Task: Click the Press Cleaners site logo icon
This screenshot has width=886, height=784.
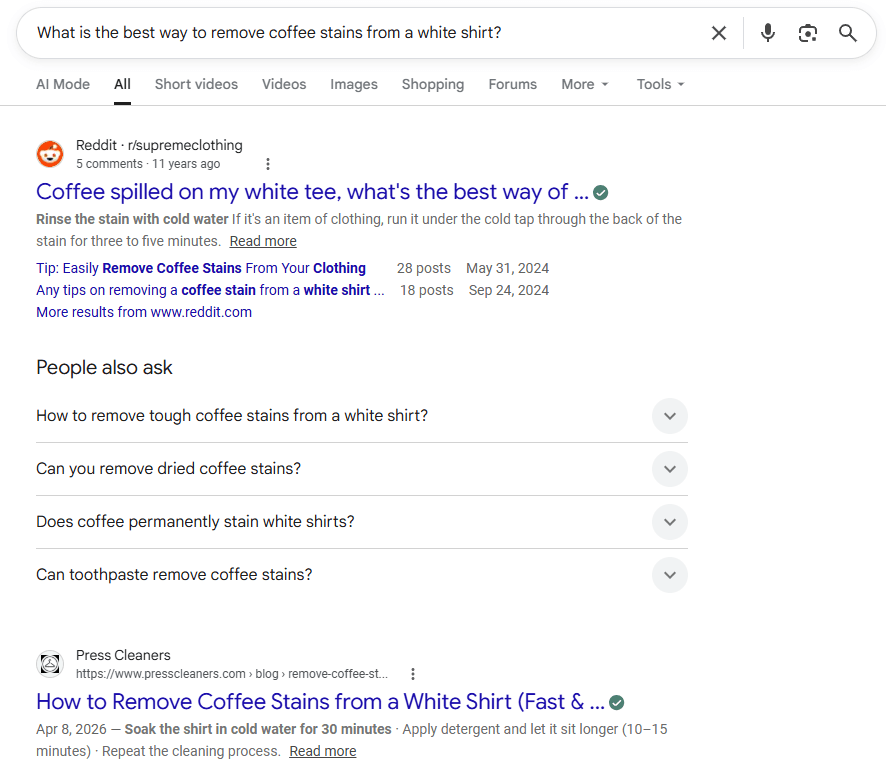Action: coord(50,664)
